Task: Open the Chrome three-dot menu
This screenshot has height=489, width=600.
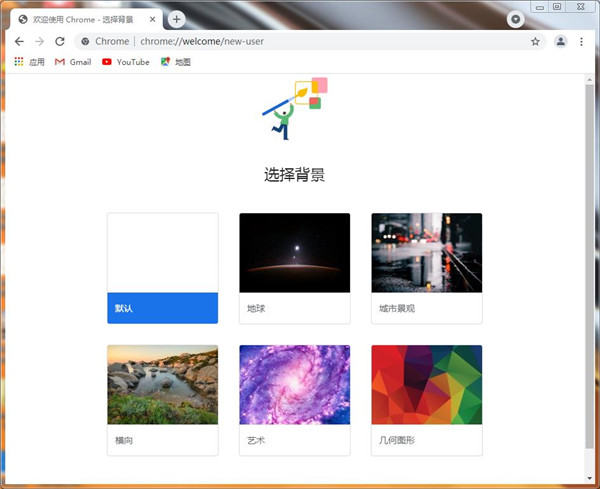Action: pos(581,41)
